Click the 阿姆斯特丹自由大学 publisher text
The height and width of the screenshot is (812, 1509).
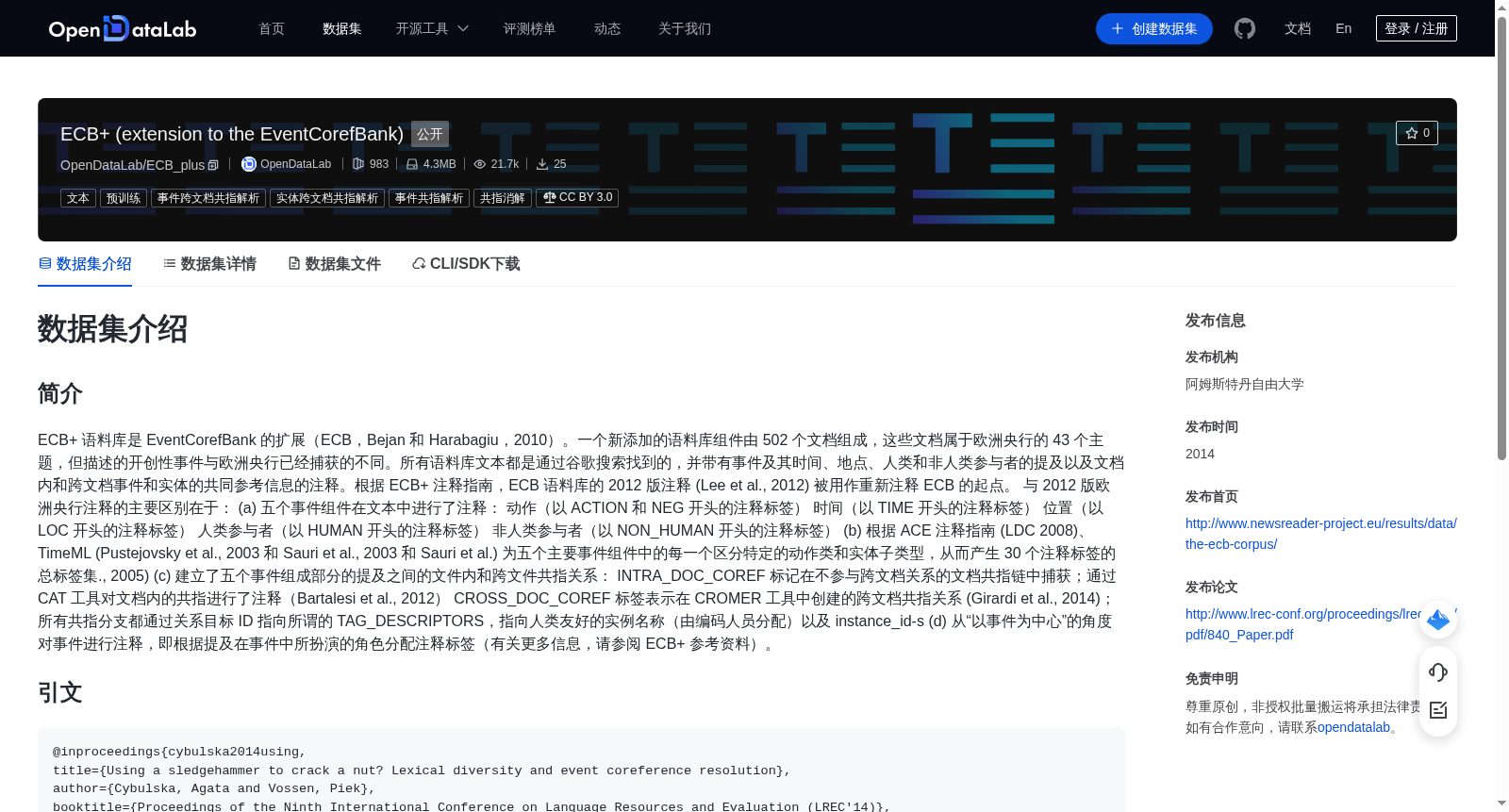point(1244,384)
